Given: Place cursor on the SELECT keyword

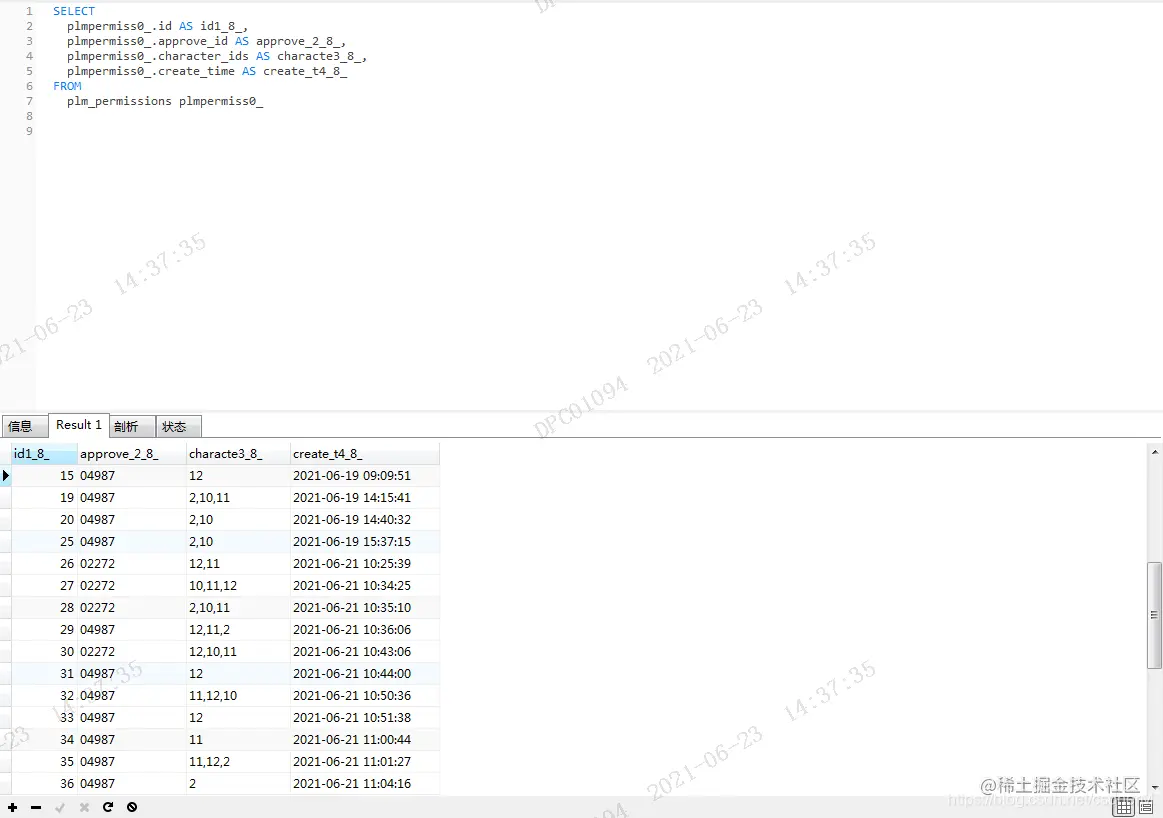Looking at the screenshot, I should pyautogui.click(x=73, y=11).
